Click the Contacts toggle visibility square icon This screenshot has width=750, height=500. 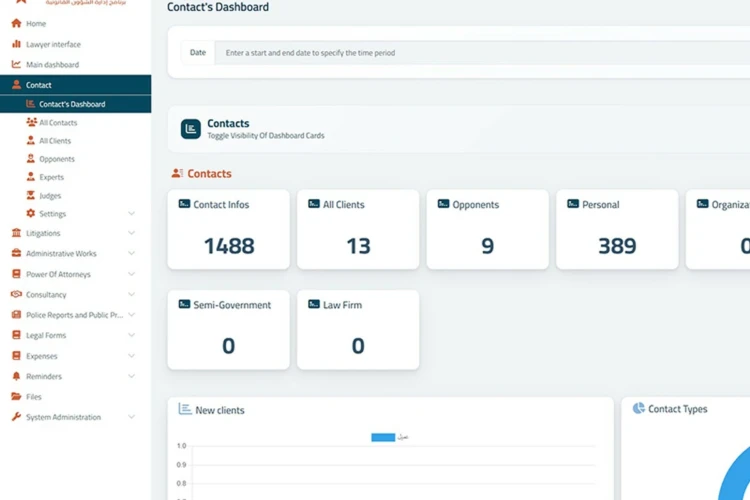[190, 129]
